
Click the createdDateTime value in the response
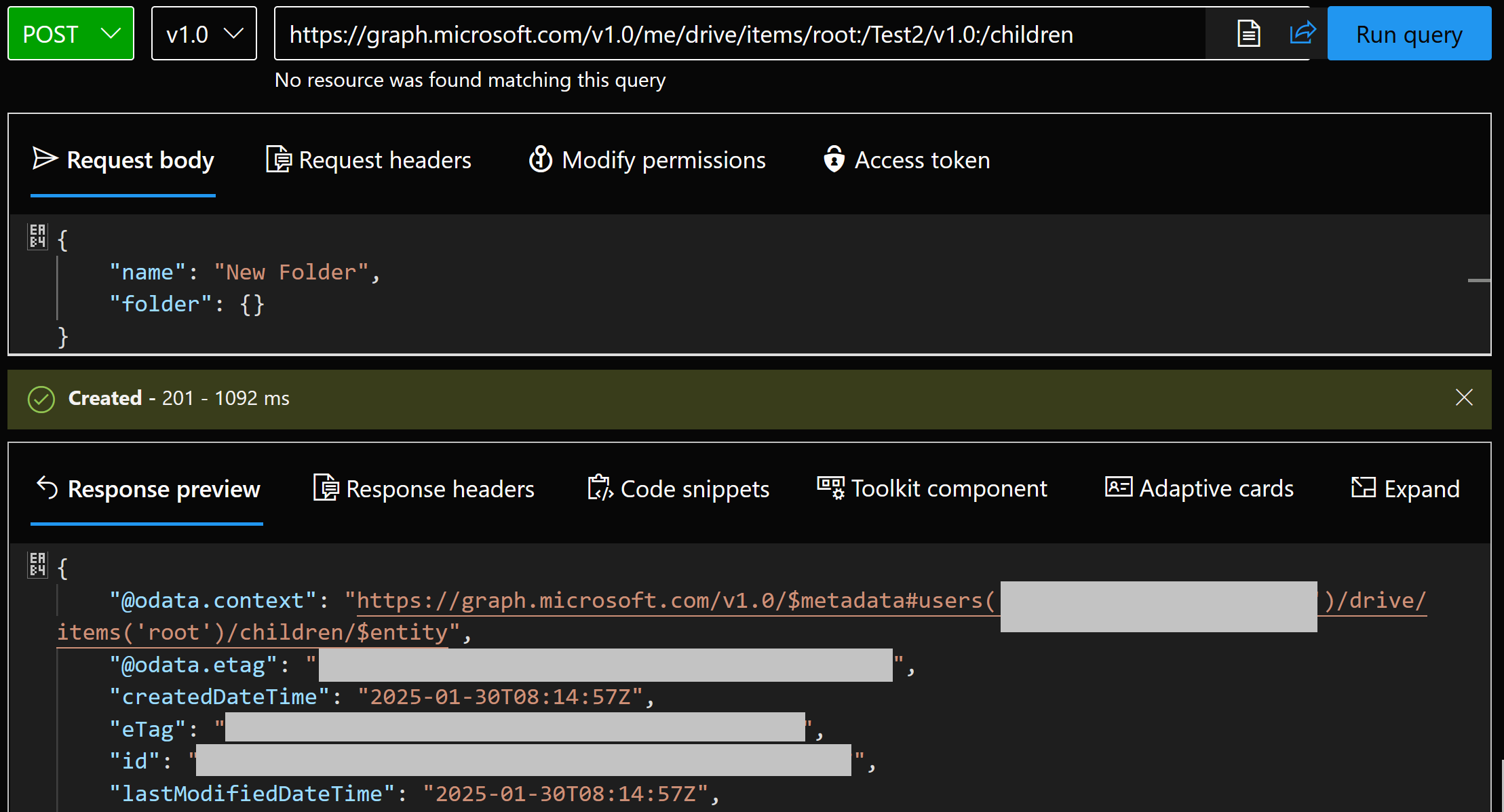point(500,697)
